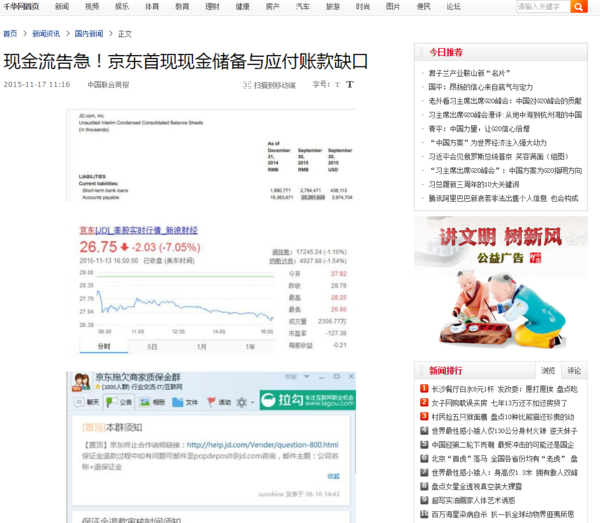Select the larger T font size icon

point(350,85)
